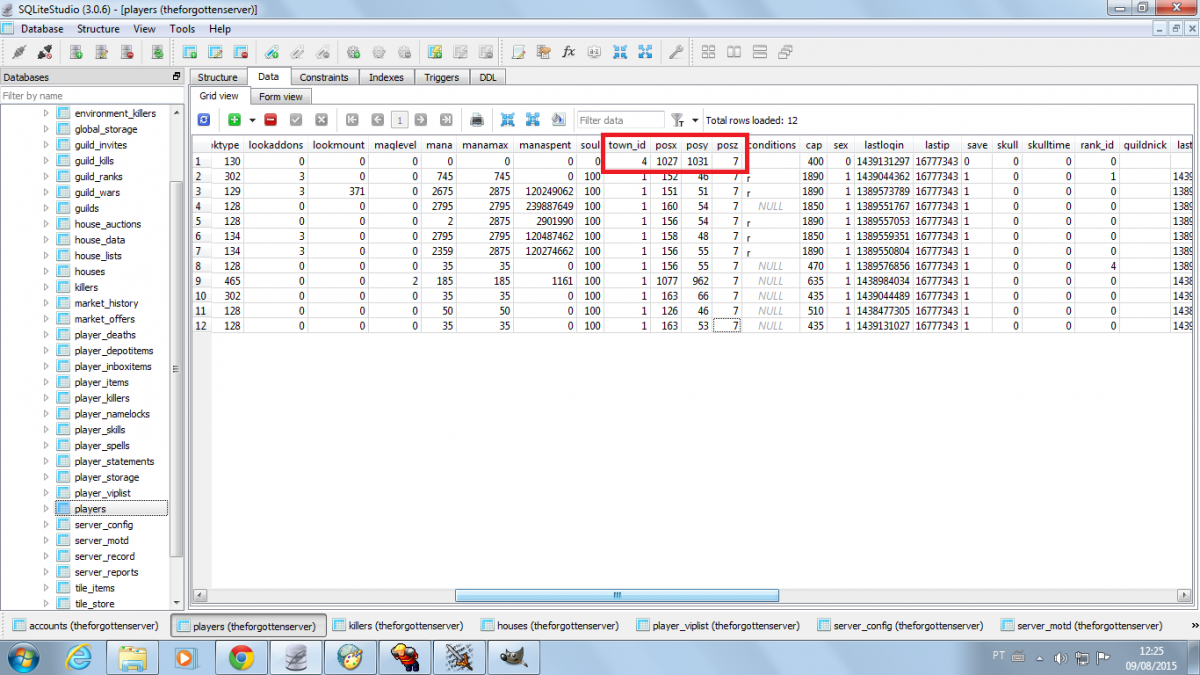This screenshot has height=675, width=1200.
Task: Expand the houses table node
Action: (46, 271)
